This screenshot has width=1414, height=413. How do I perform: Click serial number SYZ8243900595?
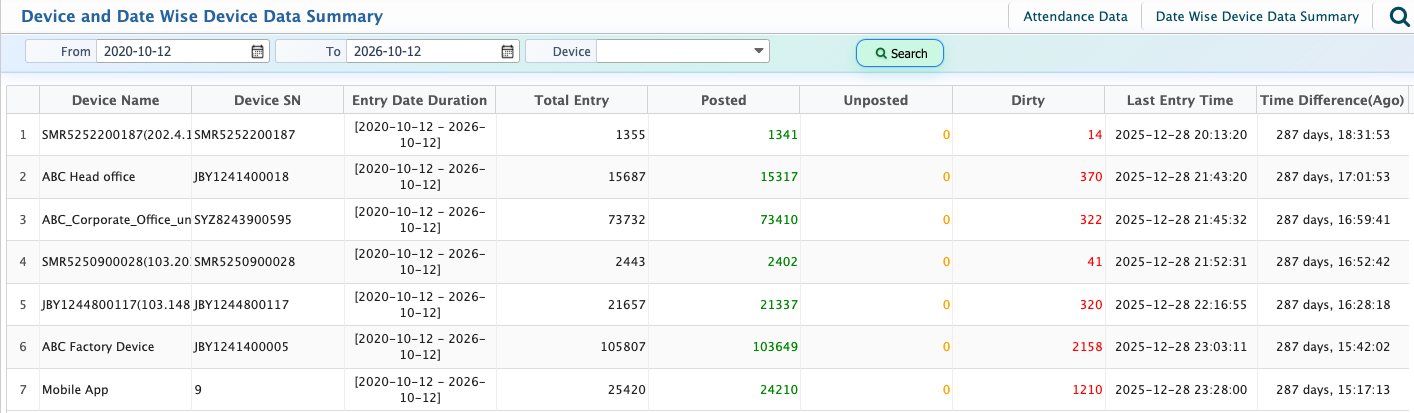click(242, 220)
